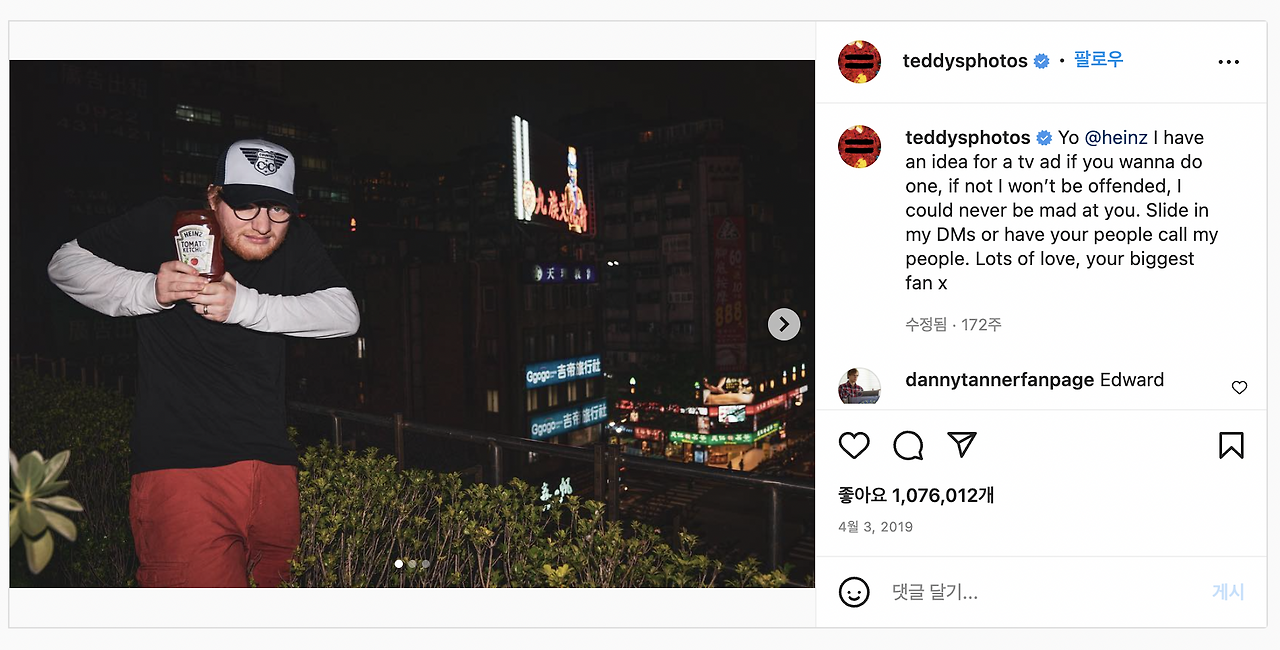
Task: Share the post with the paper plane icon
Action: pyautogui.click(x=962, y=445)
